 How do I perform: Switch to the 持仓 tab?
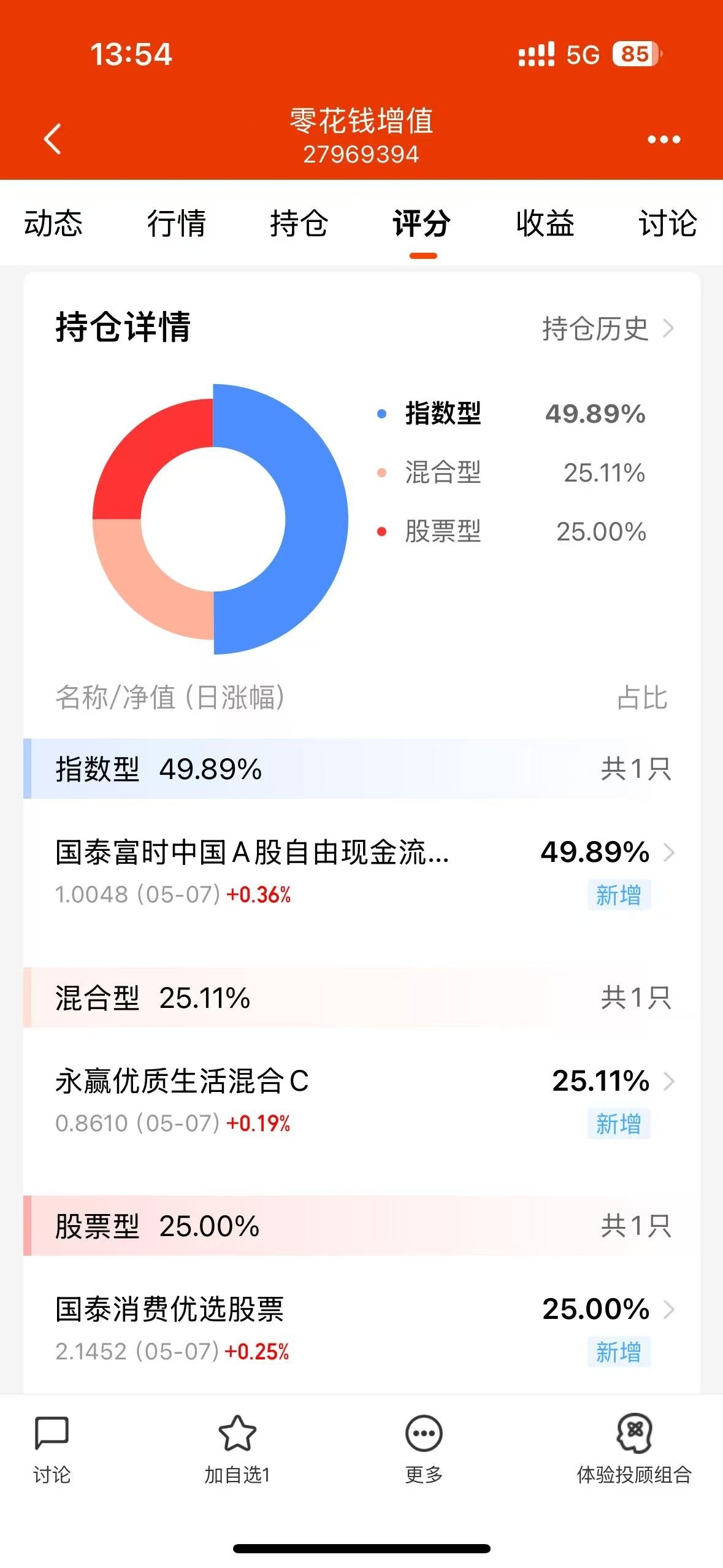299,223
